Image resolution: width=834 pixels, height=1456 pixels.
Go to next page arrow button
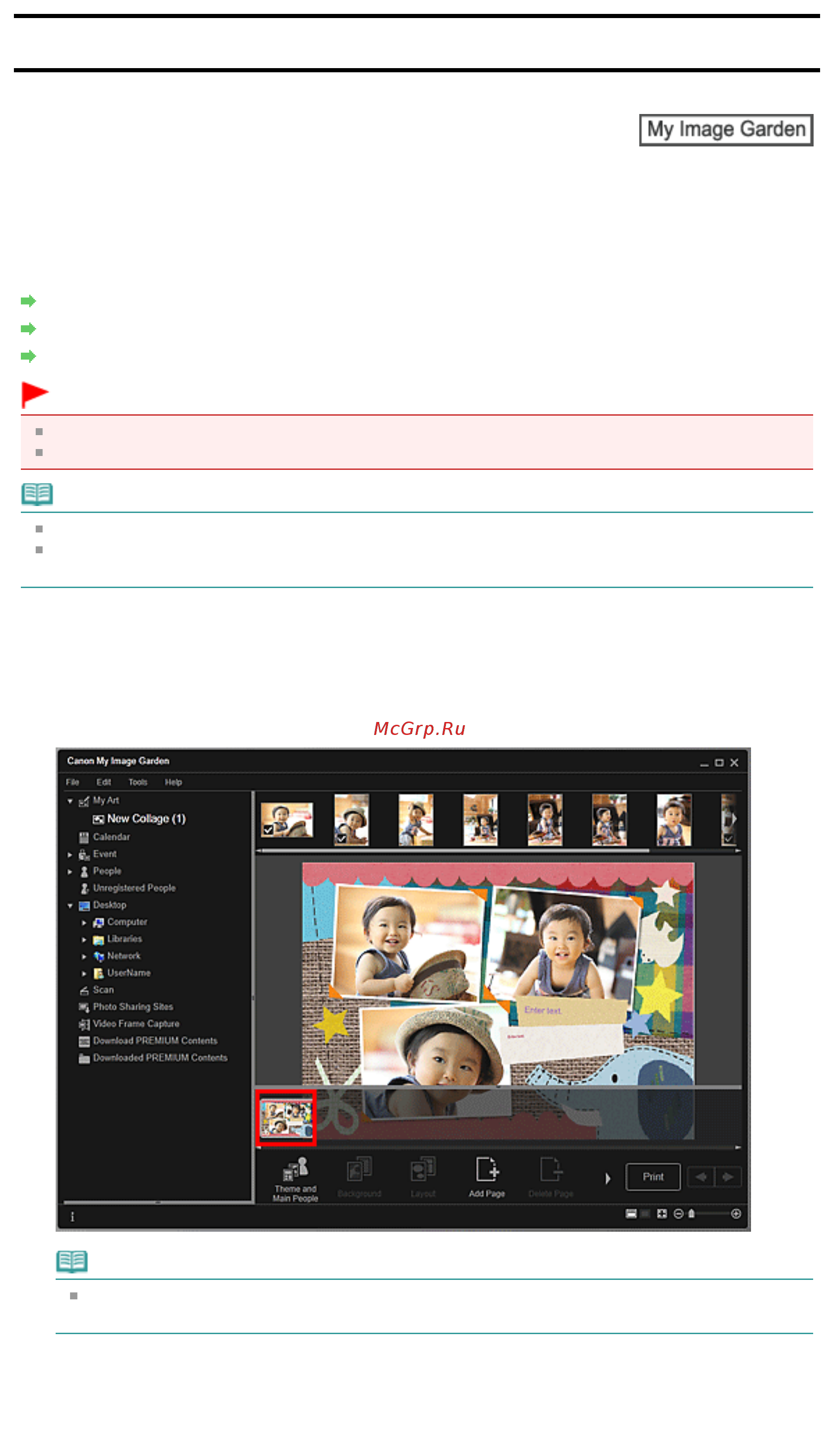pos(727,1177)
